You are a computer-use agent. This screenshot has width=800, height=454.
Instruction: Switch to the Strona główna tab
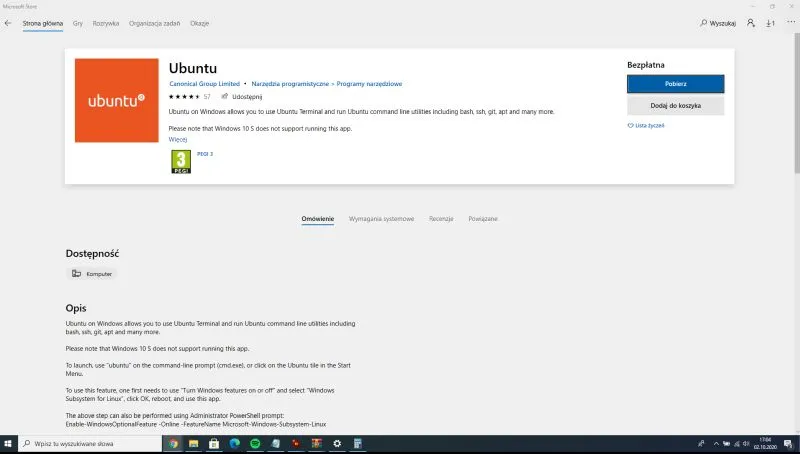click(43, 23)
